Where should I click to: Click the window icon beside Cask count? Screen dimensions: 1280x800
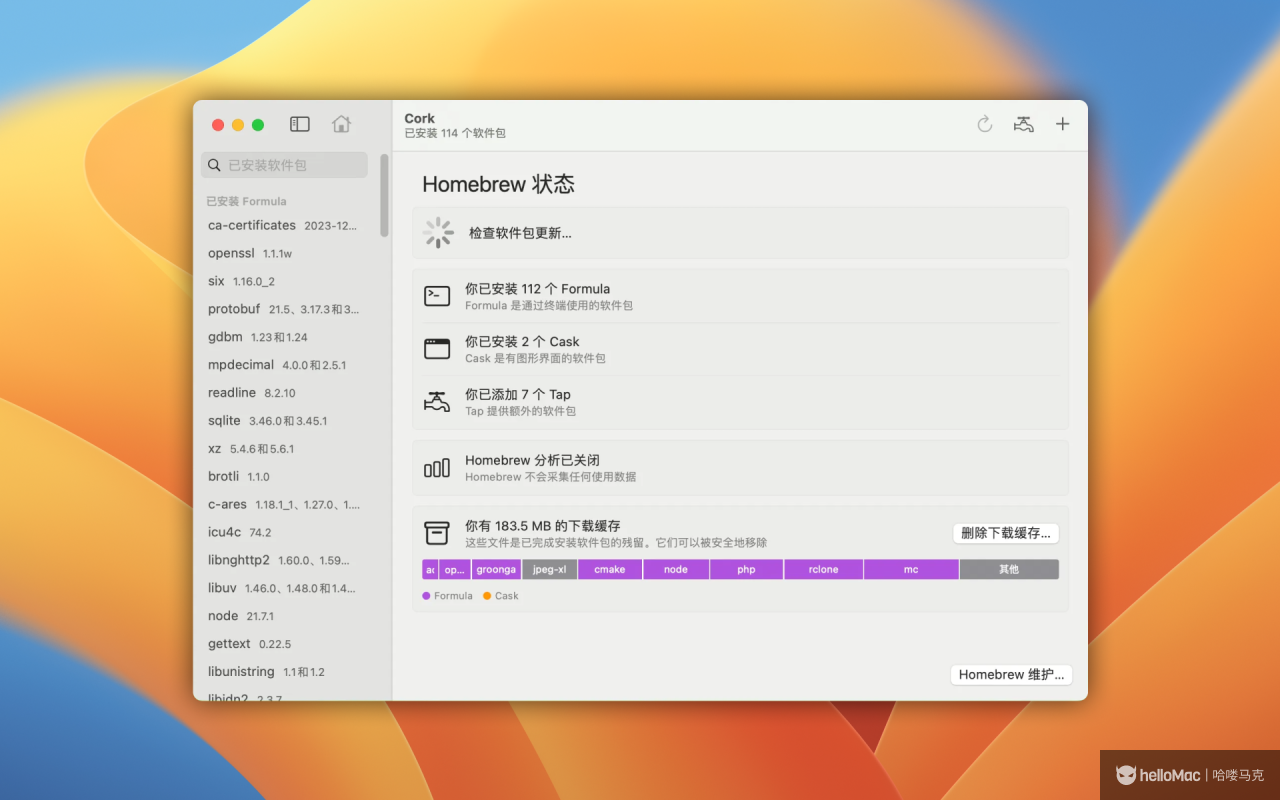click(437, 349)
